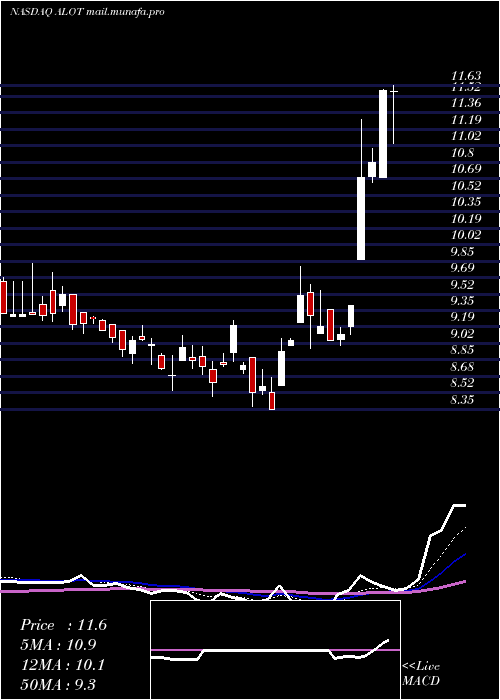Click the 12MA : 10.1 readout
Viewport: 500px width, 700px height.
(x=62, y=665)
